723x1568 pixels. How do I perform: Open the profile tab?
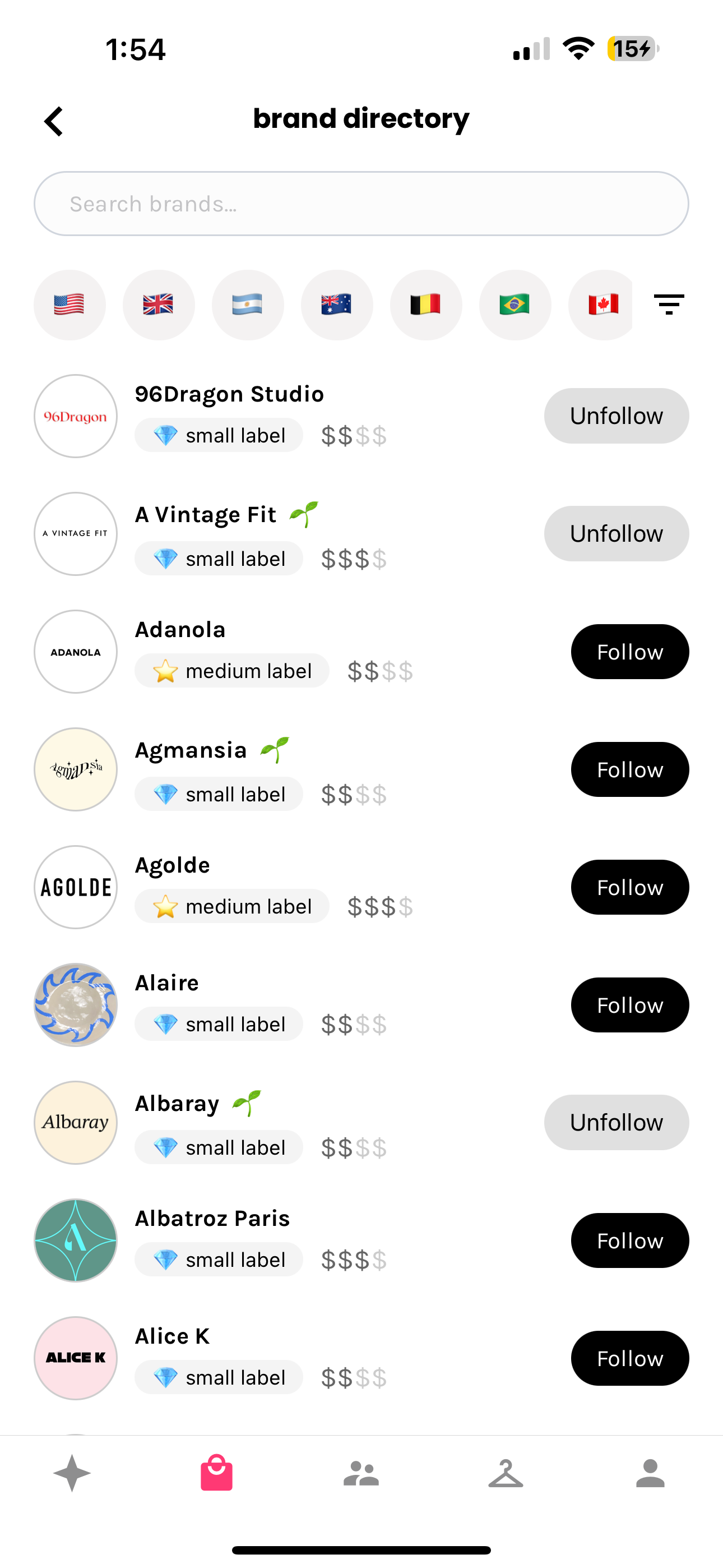click(x=650, y=1473)
